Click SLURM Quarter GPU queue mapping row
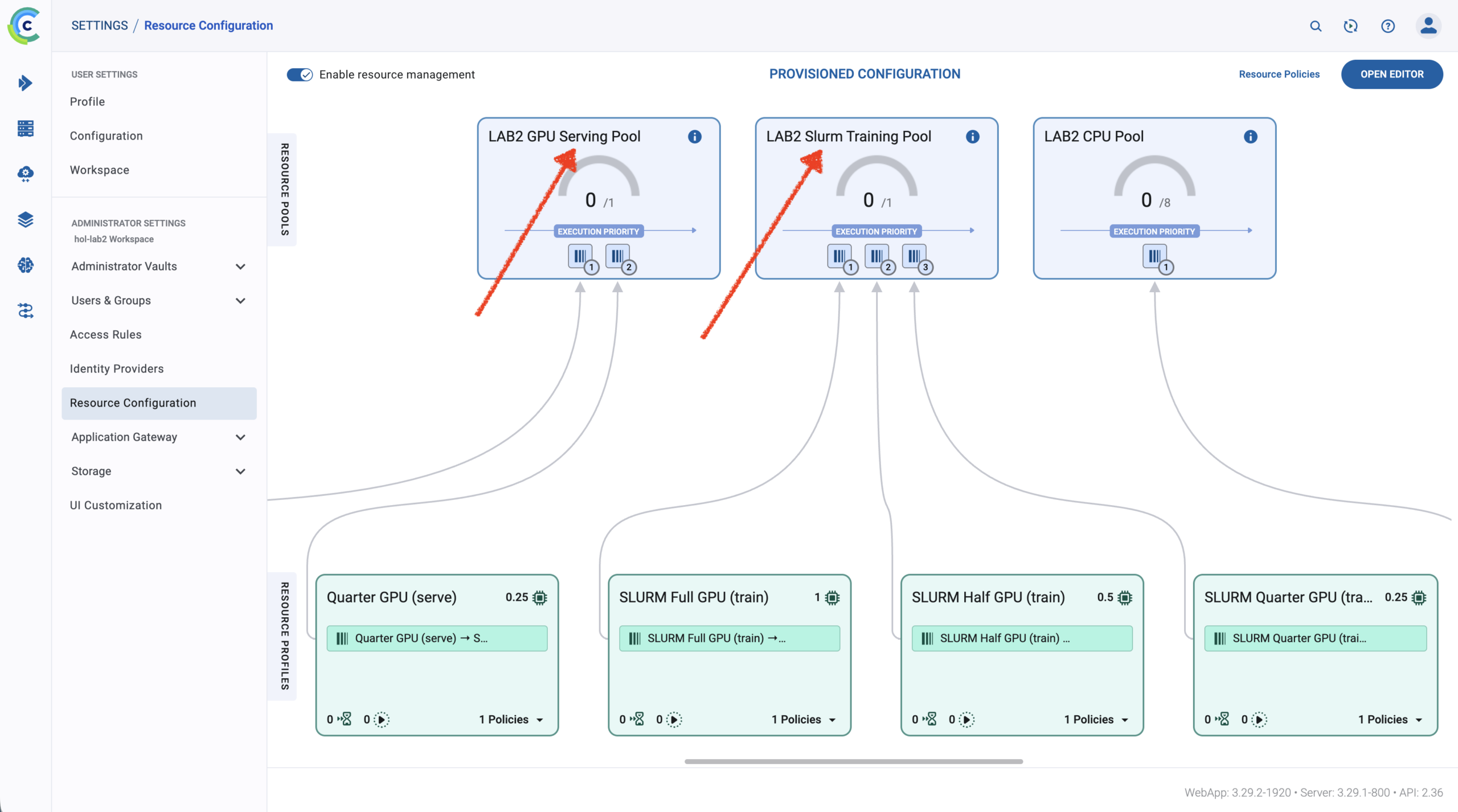This screenshot has height=812, width=1458. pos(1315,638)
